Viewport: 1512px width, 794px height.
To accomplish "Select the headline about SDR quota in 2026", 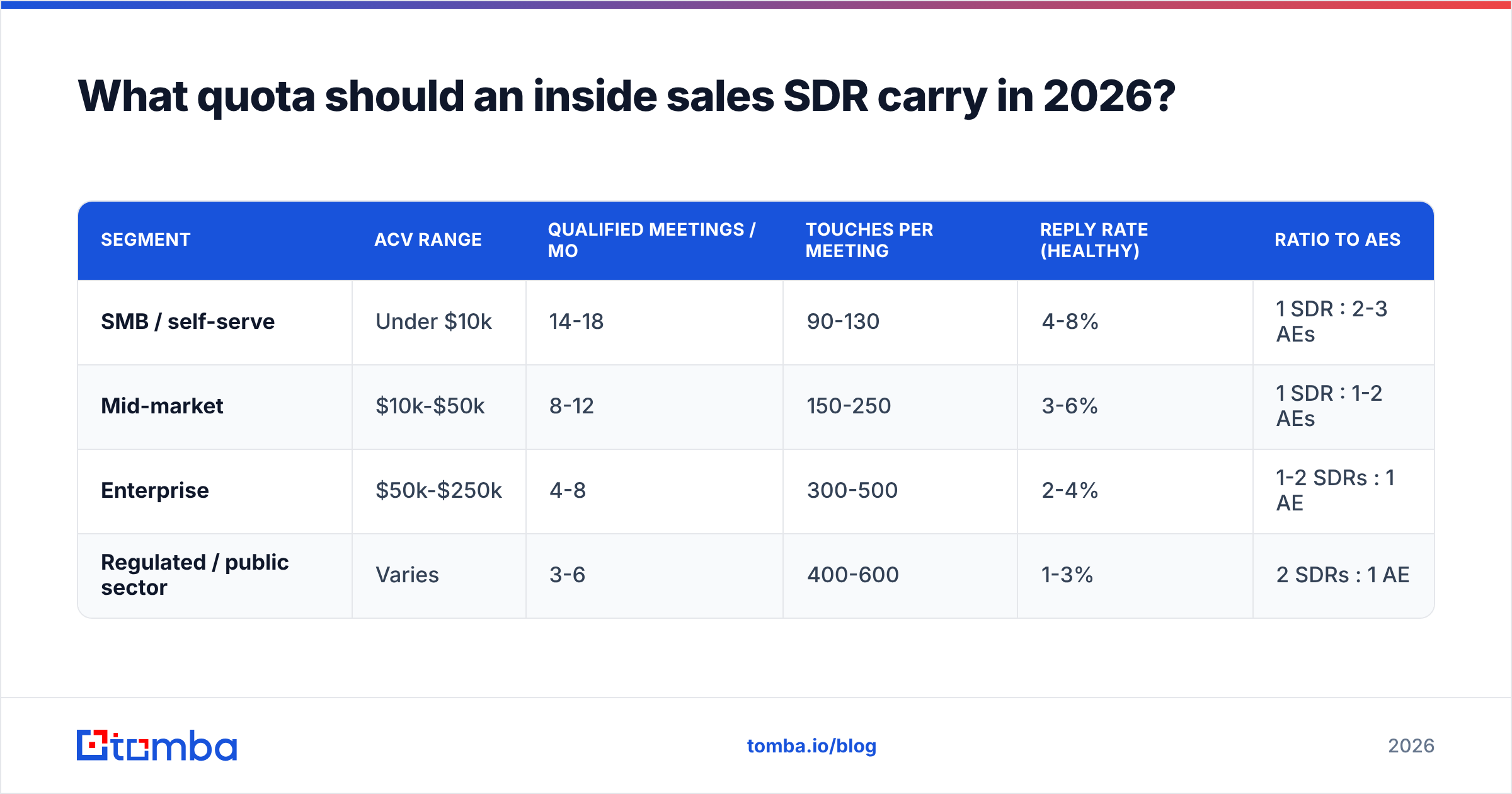I will point(626,96).
